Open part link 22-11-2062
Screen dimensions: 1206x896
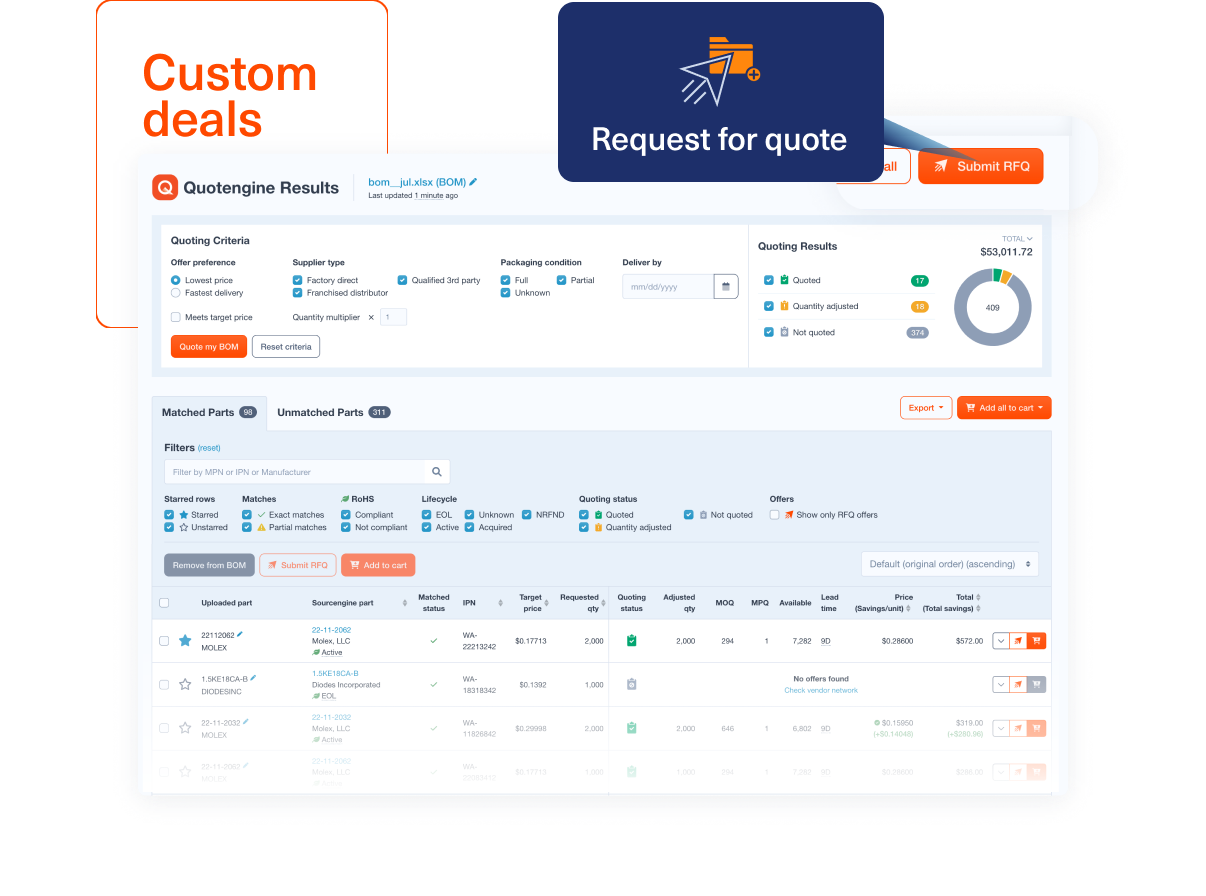pos(331,630)
